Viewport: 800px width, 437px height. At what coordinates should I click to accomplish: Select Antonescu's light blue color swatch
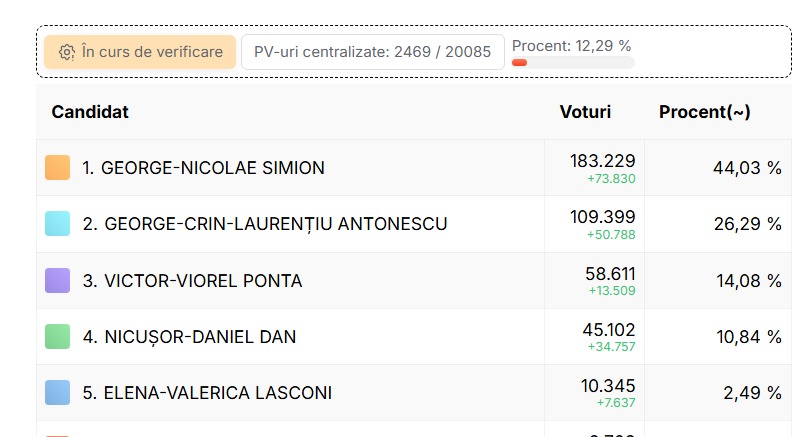tap(58, 224)
